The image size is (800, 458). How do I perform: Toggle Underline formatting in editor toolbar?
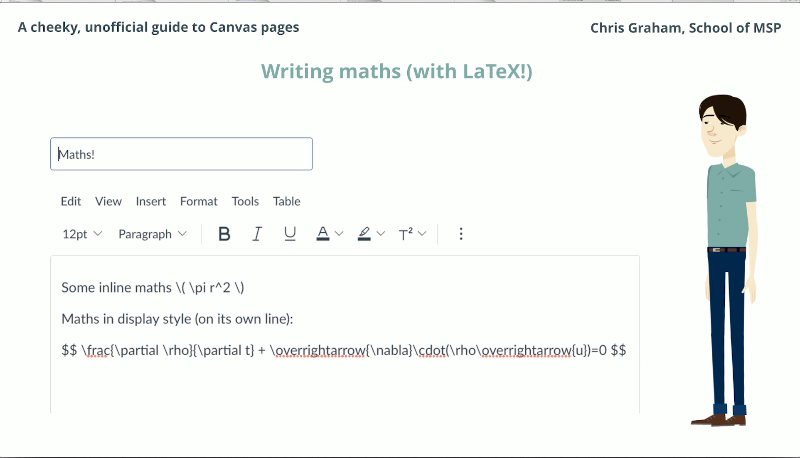(x=290, y=234)
